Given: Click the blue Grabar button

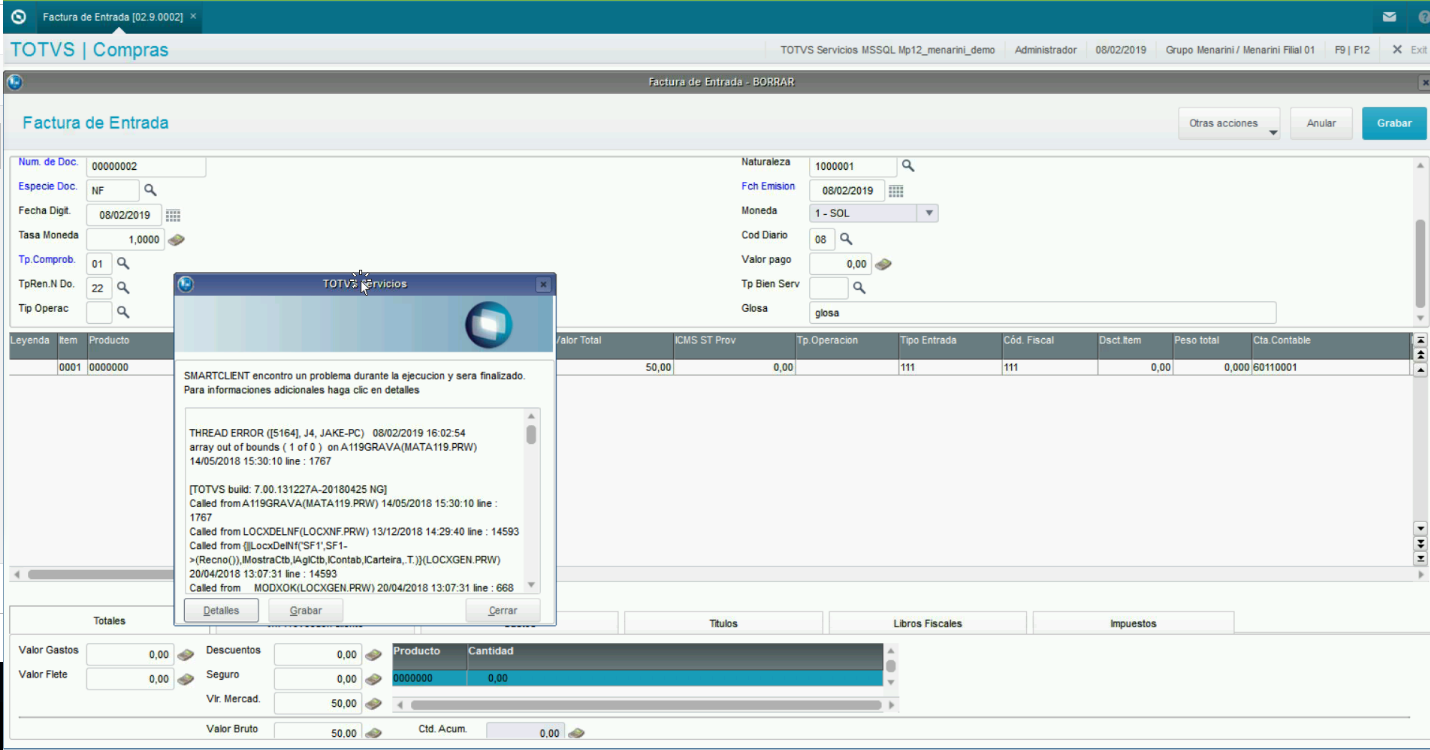Looking at the screenshot, I should pos(1394,123).
